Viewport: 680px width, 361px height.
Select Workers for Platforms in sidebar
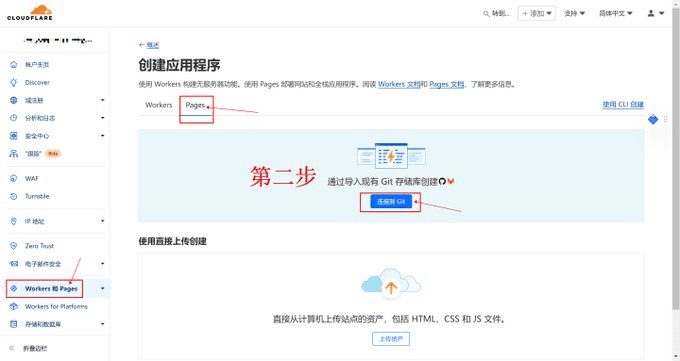pyautogui.click(x=56, y=306)
